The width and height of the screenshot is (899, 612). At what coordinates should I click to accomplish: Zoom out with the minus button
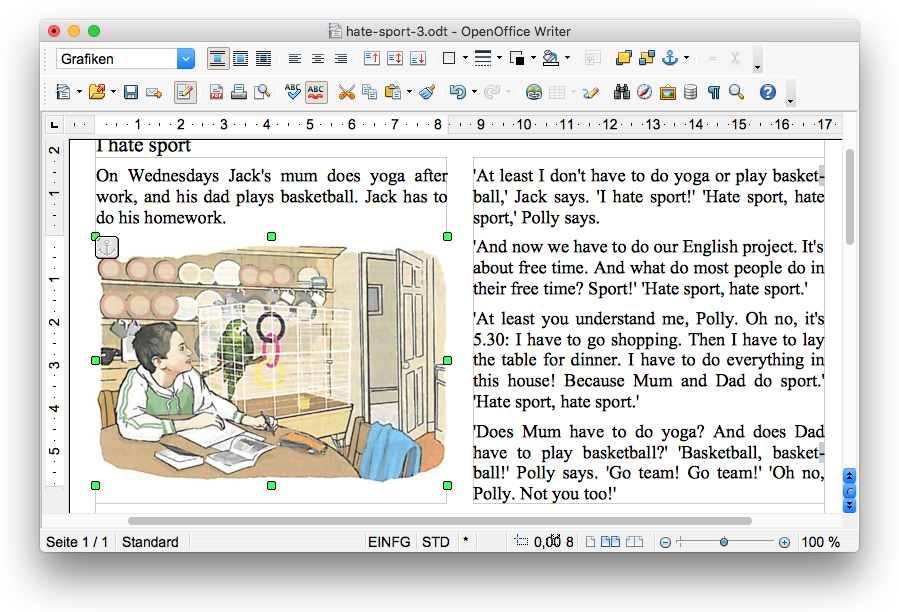click(665, 542)
